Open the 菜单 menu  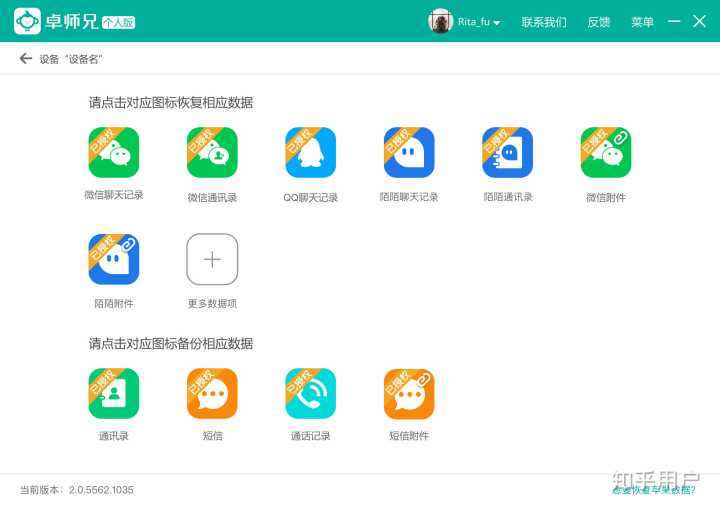pyautogui.click(x=642, y=22)
